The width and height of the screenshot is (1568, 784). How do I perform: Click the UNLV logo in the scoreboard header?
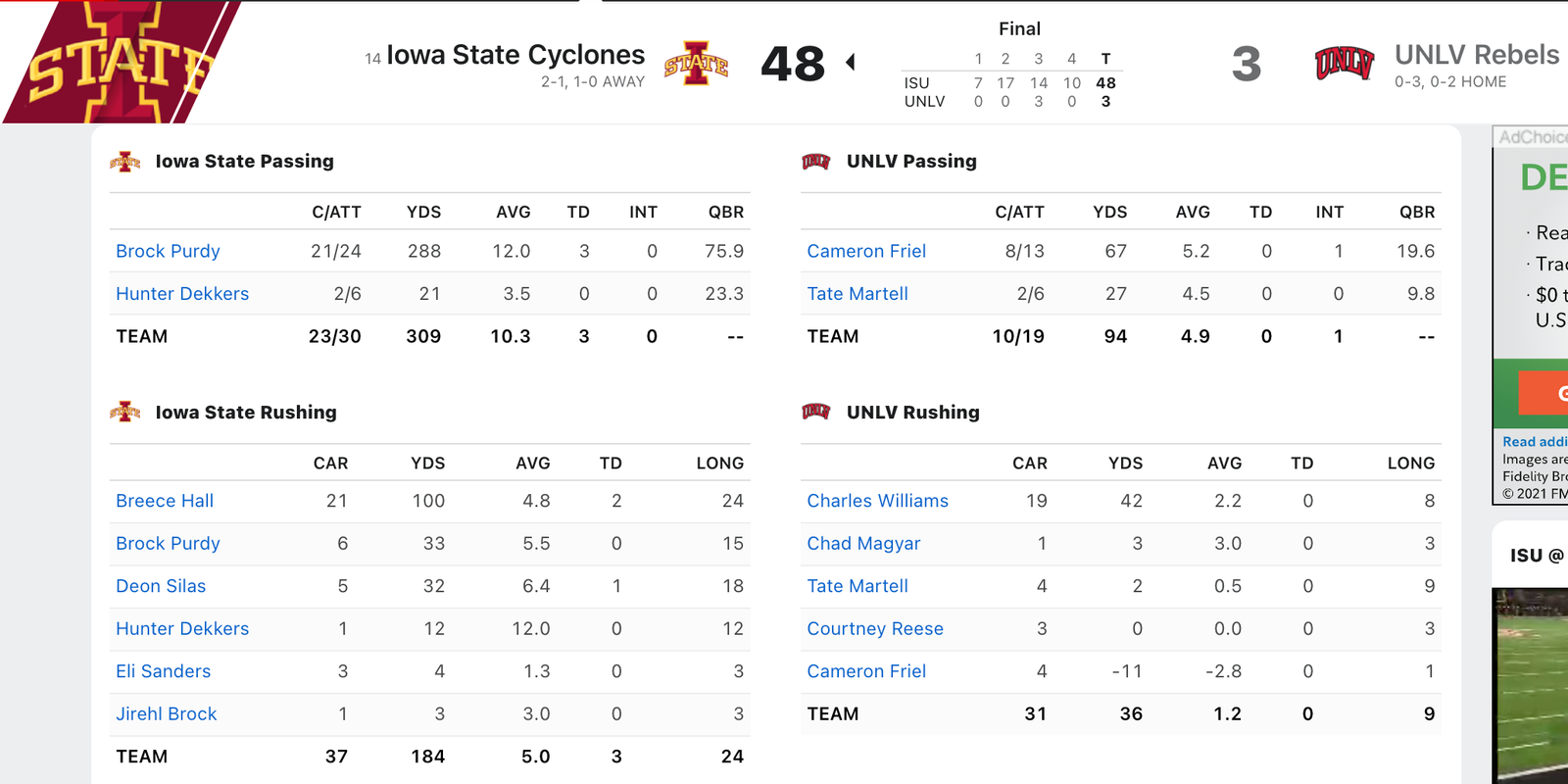tap(1344, 64)
